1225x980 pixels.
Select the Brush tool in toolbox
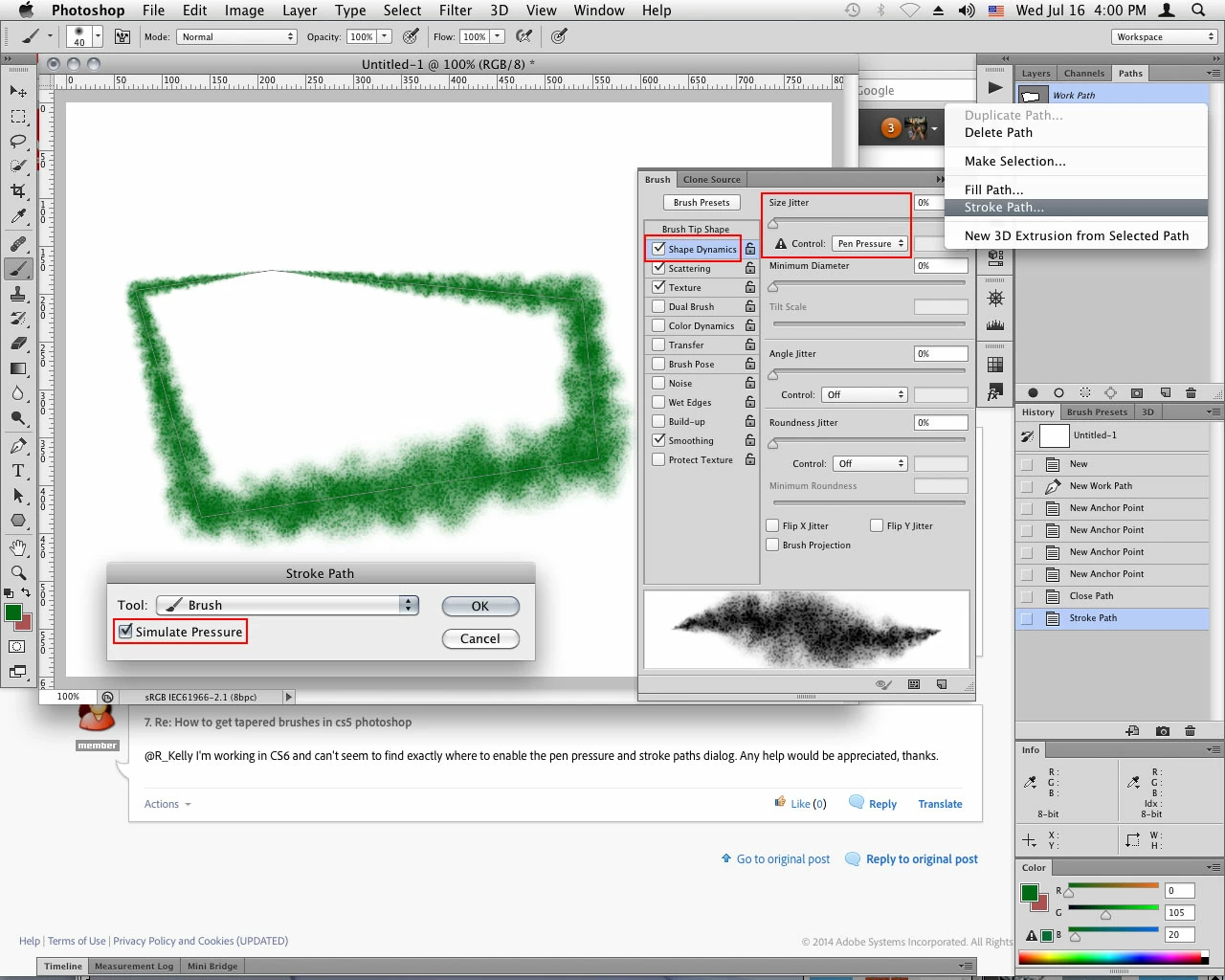click(18, 269)
